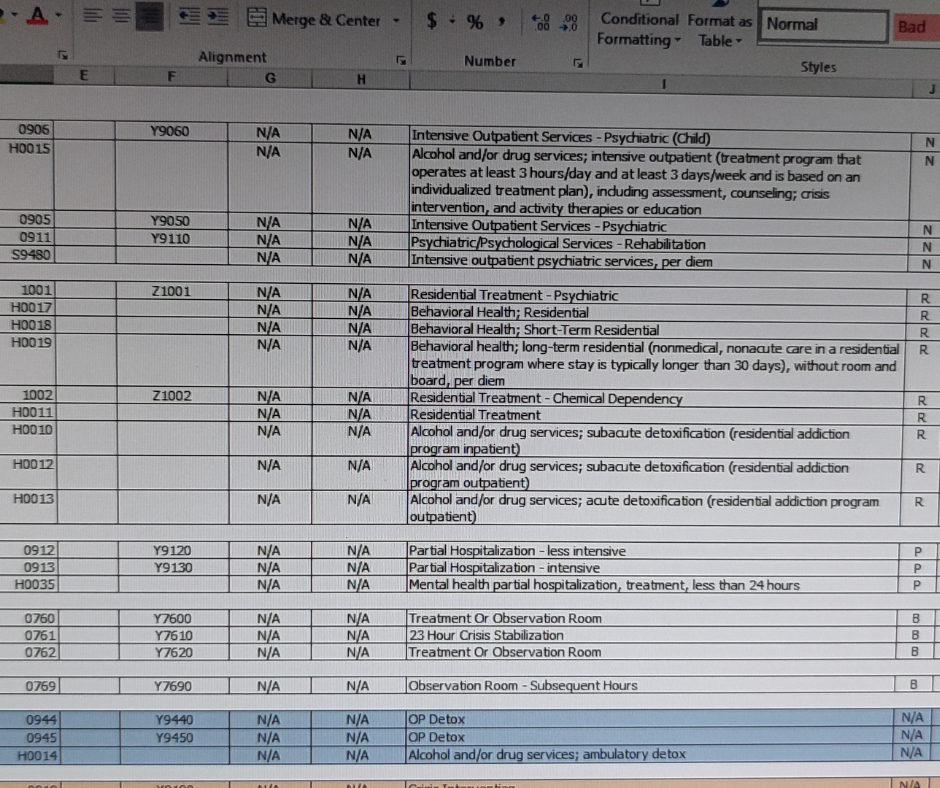Select column H header
The image size is (940, 788).
pyautogui.click(x=361, y=80)
